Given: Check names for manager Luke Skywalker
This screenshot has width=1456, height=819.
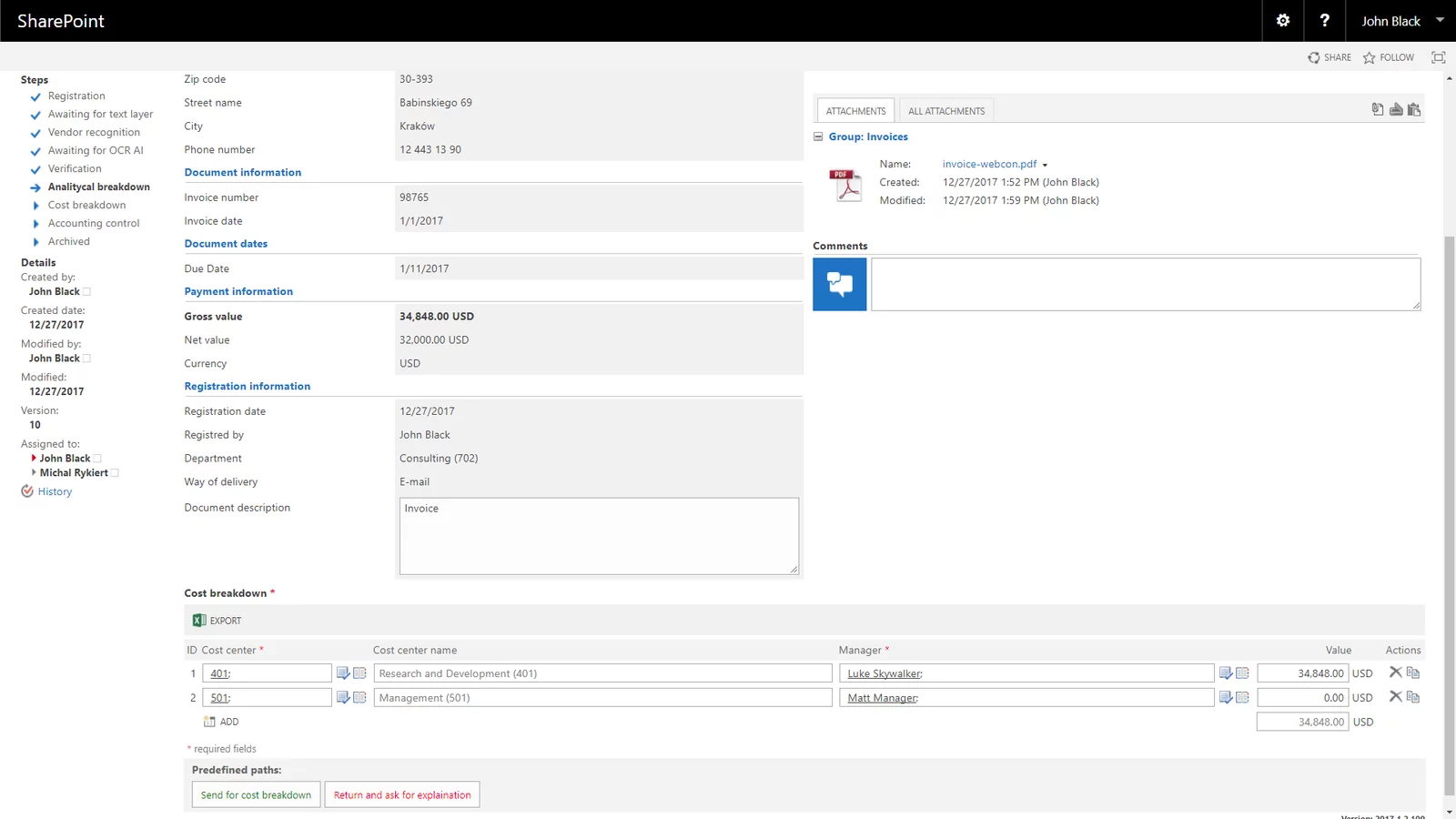Looking at the screenshot, I should coord(1226,673).
